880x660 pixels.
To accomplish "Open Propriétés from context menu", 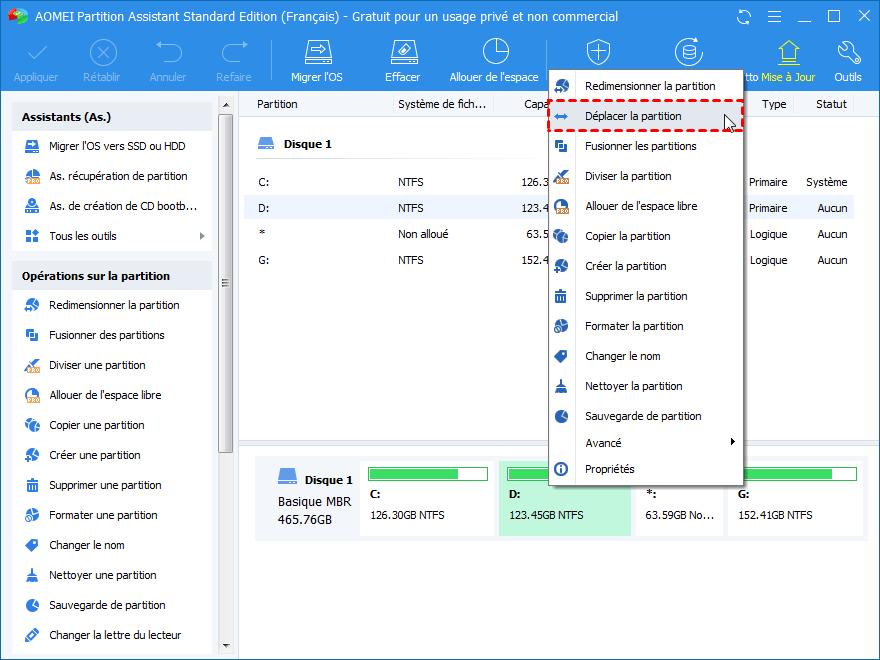I will point(645,469).
